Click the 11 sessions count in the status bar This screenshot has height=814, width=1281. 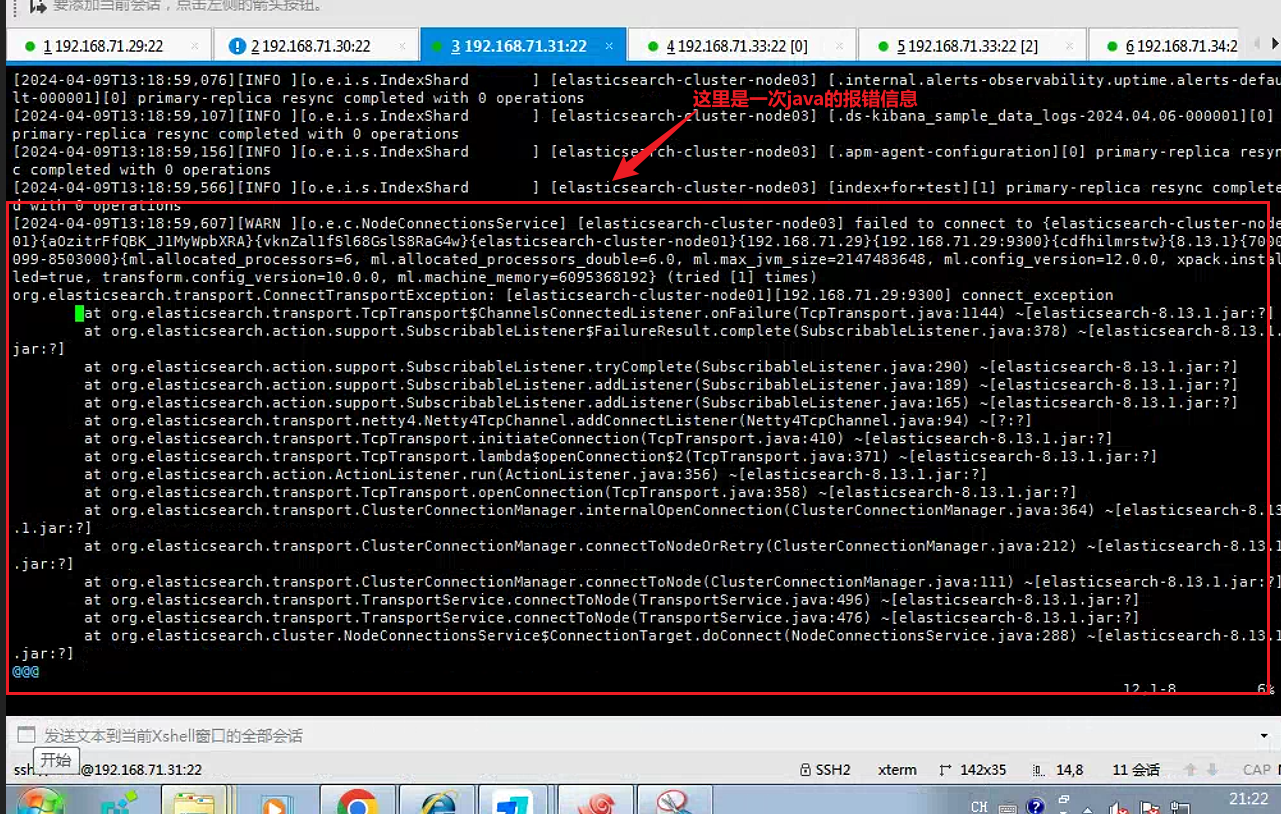(x=1136, y=769)
